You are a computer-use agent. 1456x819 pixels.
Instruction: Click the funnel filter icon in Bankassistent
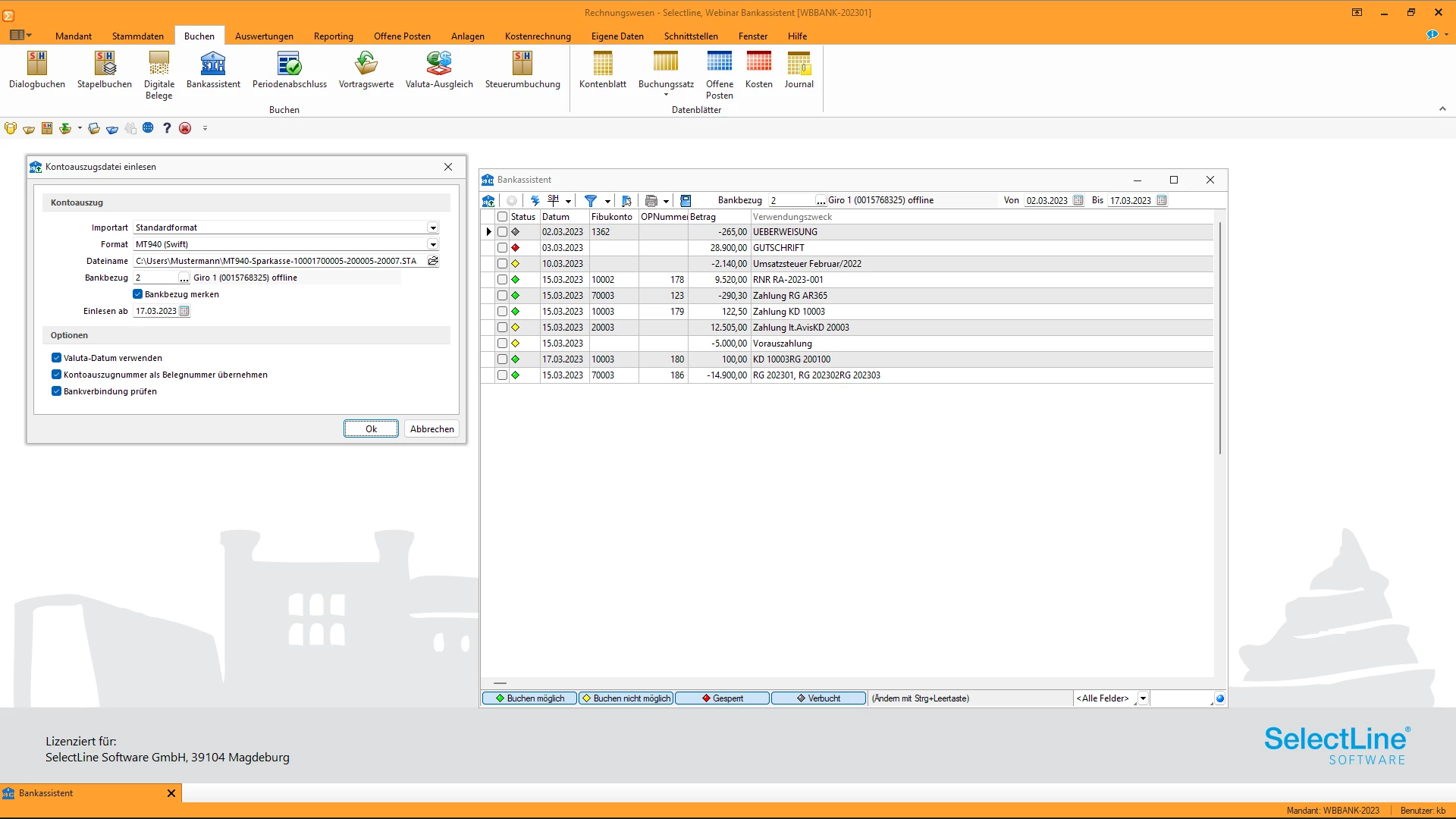[591, 201]
